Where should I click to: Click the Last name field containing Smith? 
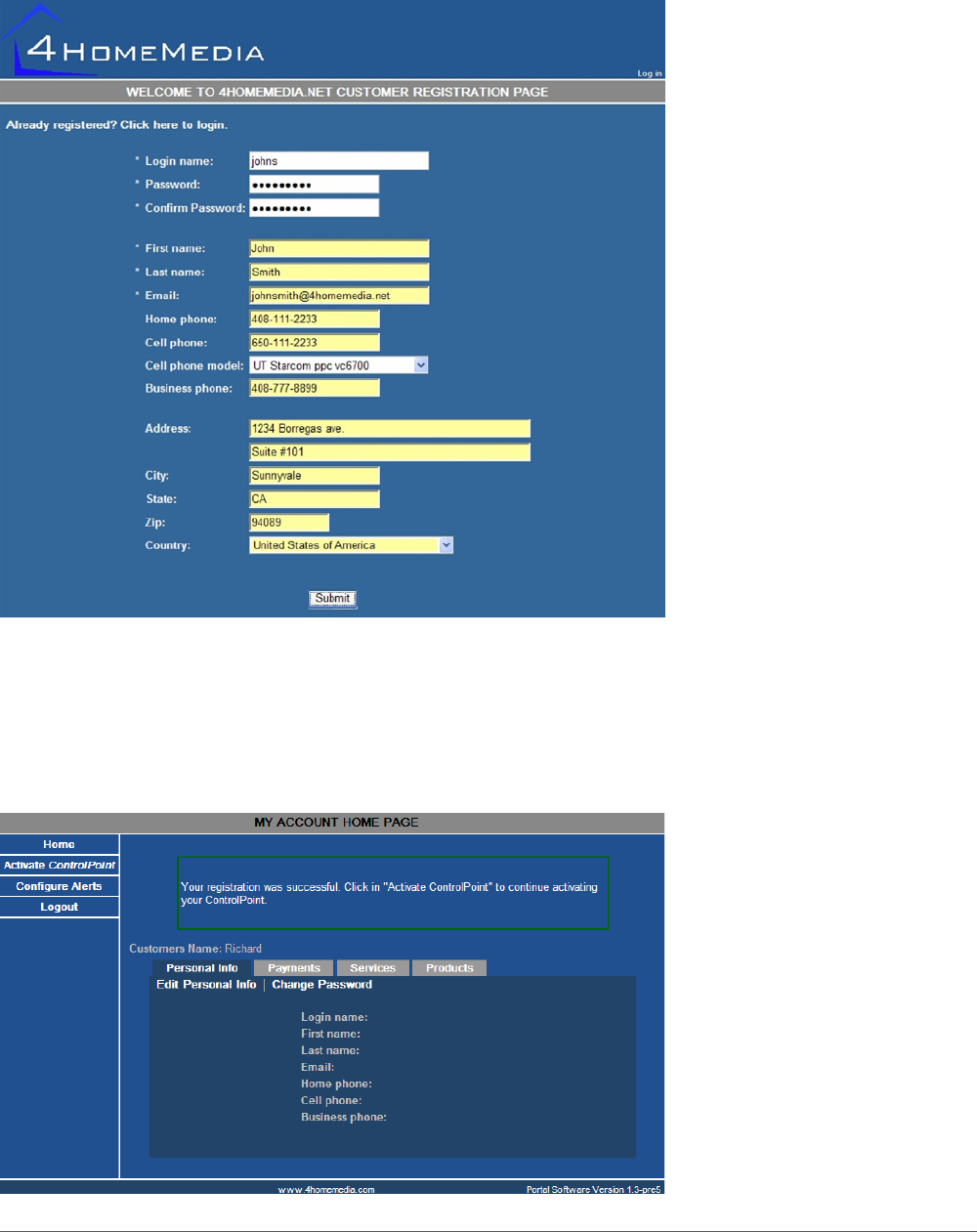click(339, 273)
